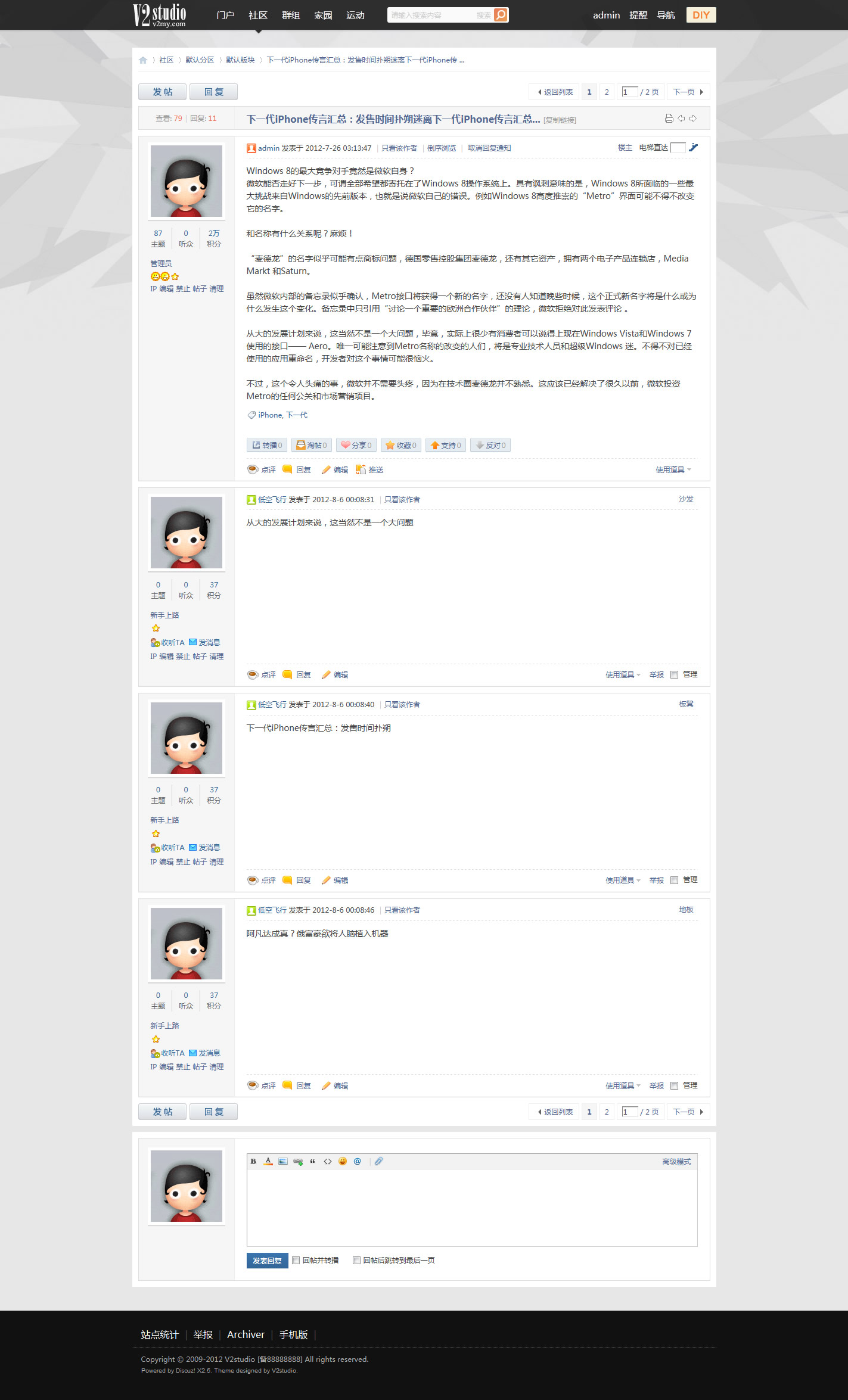The image size is (848, 1400).
Task: Expand 使用道具 dropdown in the 沙发 post
Action: pos(623,674)
